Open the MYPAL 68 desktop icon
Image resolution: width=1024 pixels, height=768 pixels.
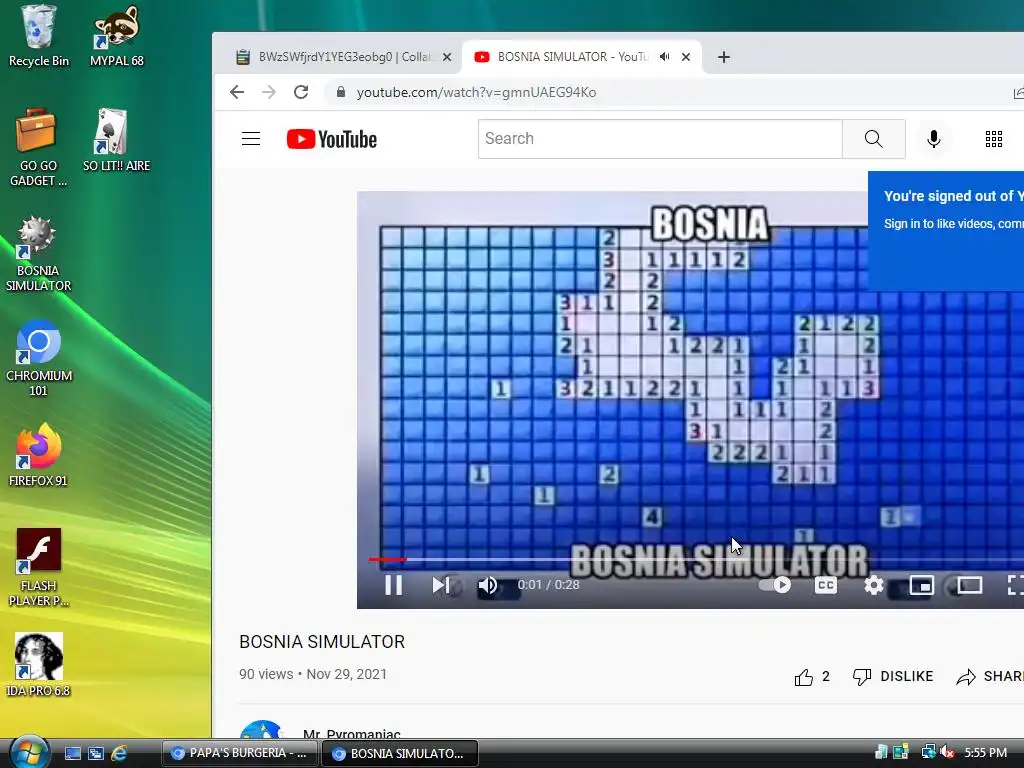click(x=116, y=36)
